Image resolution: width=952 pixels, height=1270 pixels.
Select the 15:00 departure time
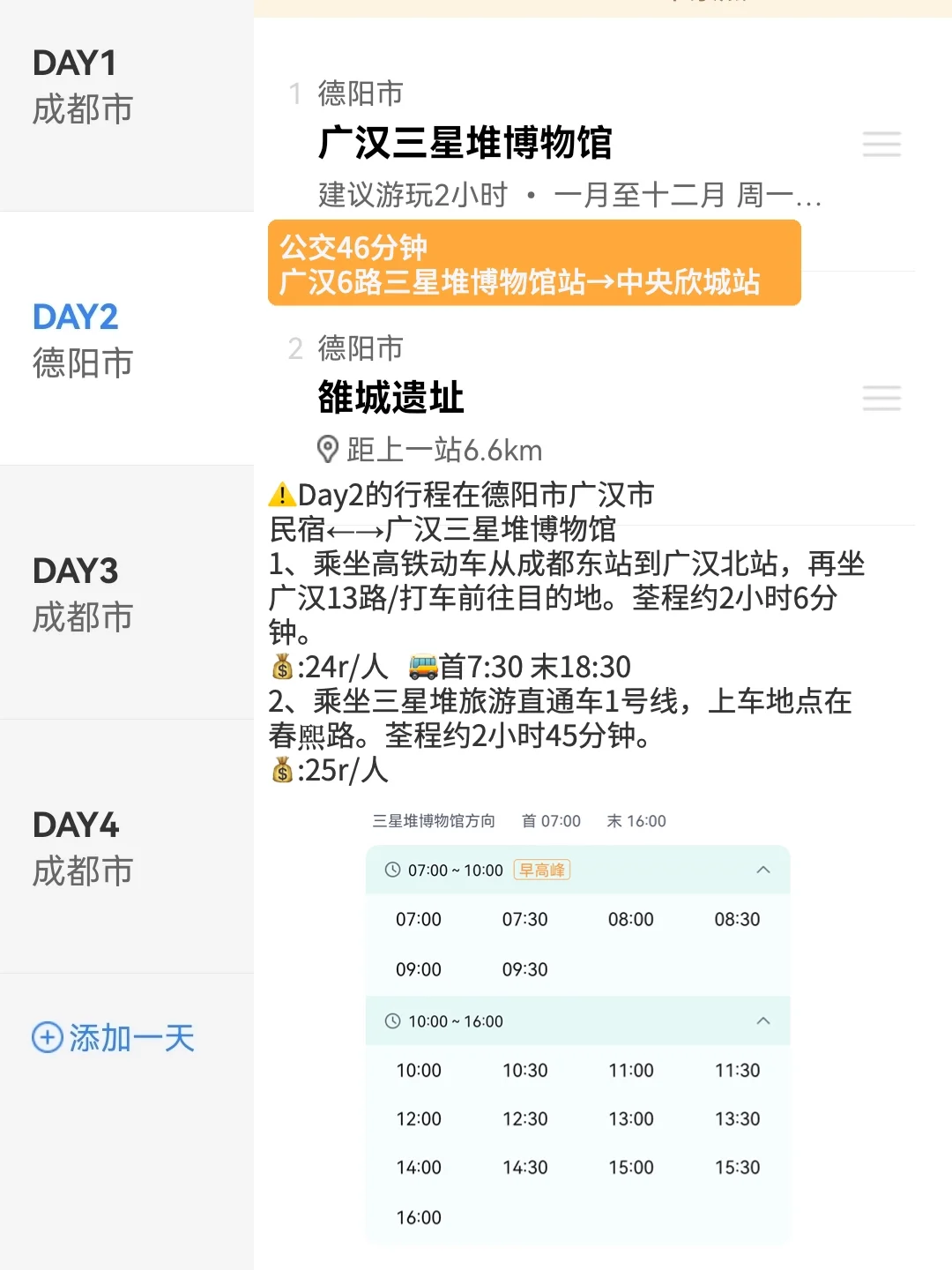coord(631,1168)
